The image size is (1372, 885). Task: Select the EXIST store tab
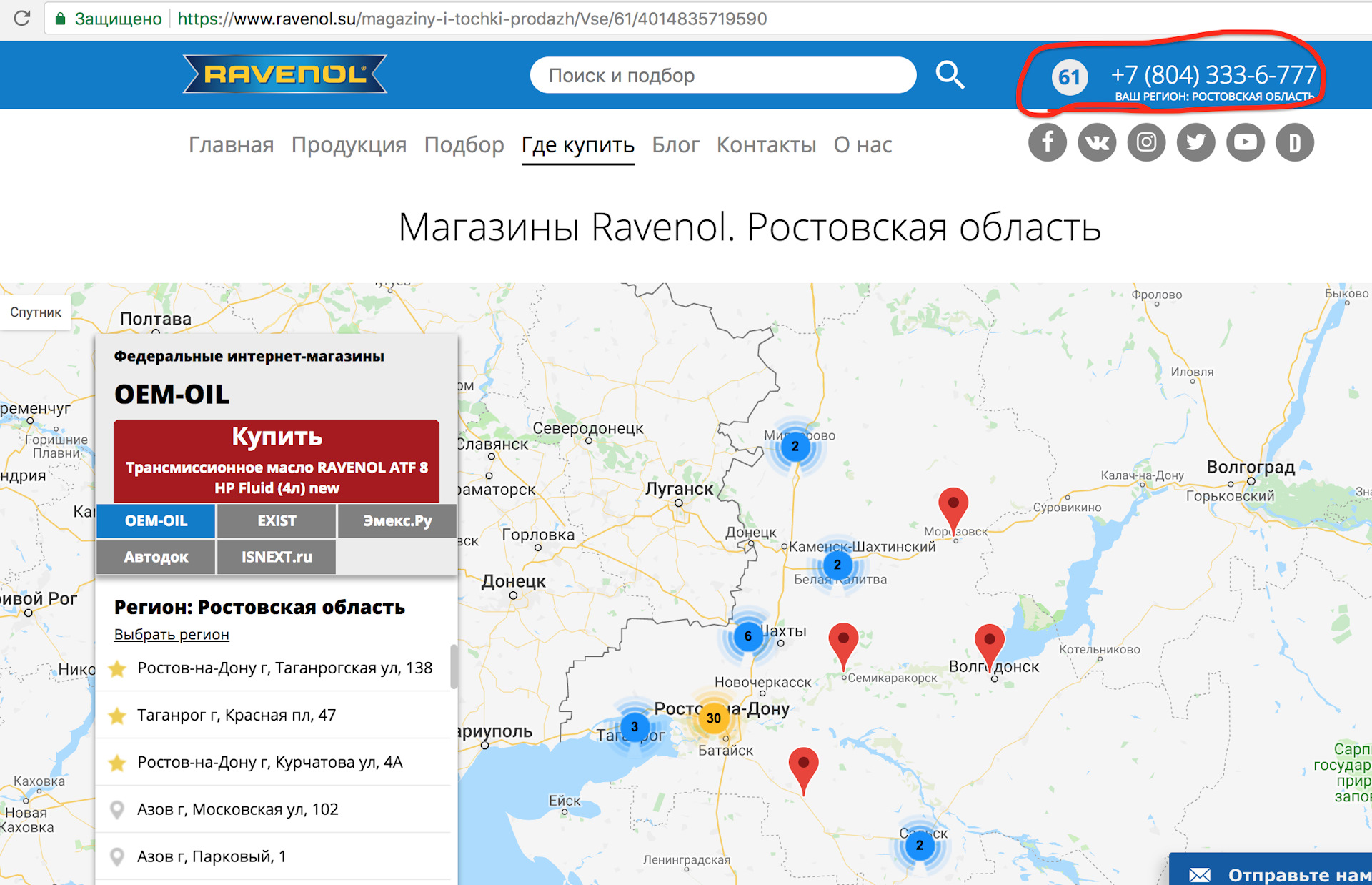[277, 521]
